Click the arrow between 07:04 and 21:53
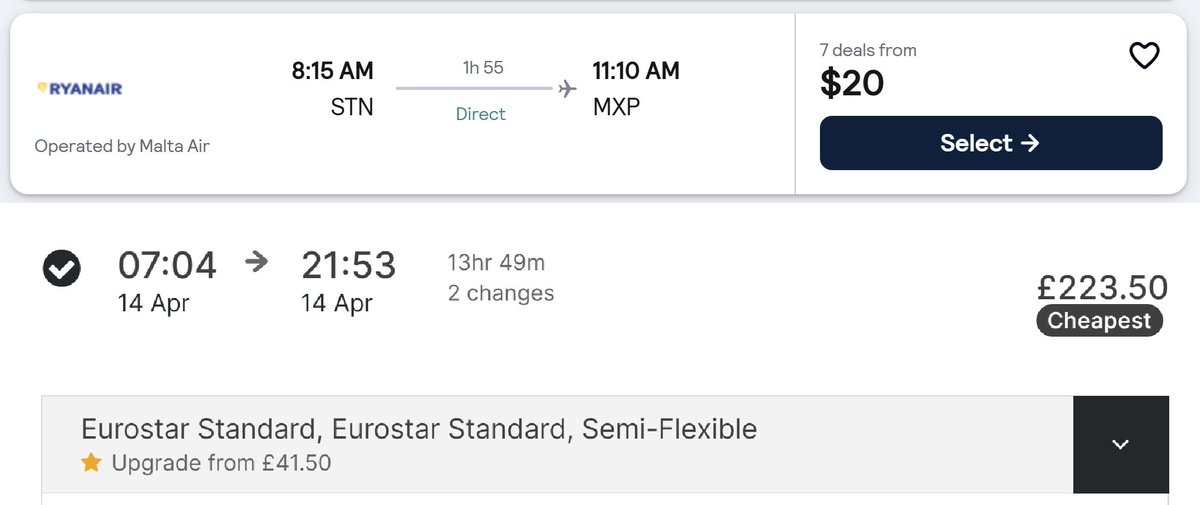 [257, 262]
